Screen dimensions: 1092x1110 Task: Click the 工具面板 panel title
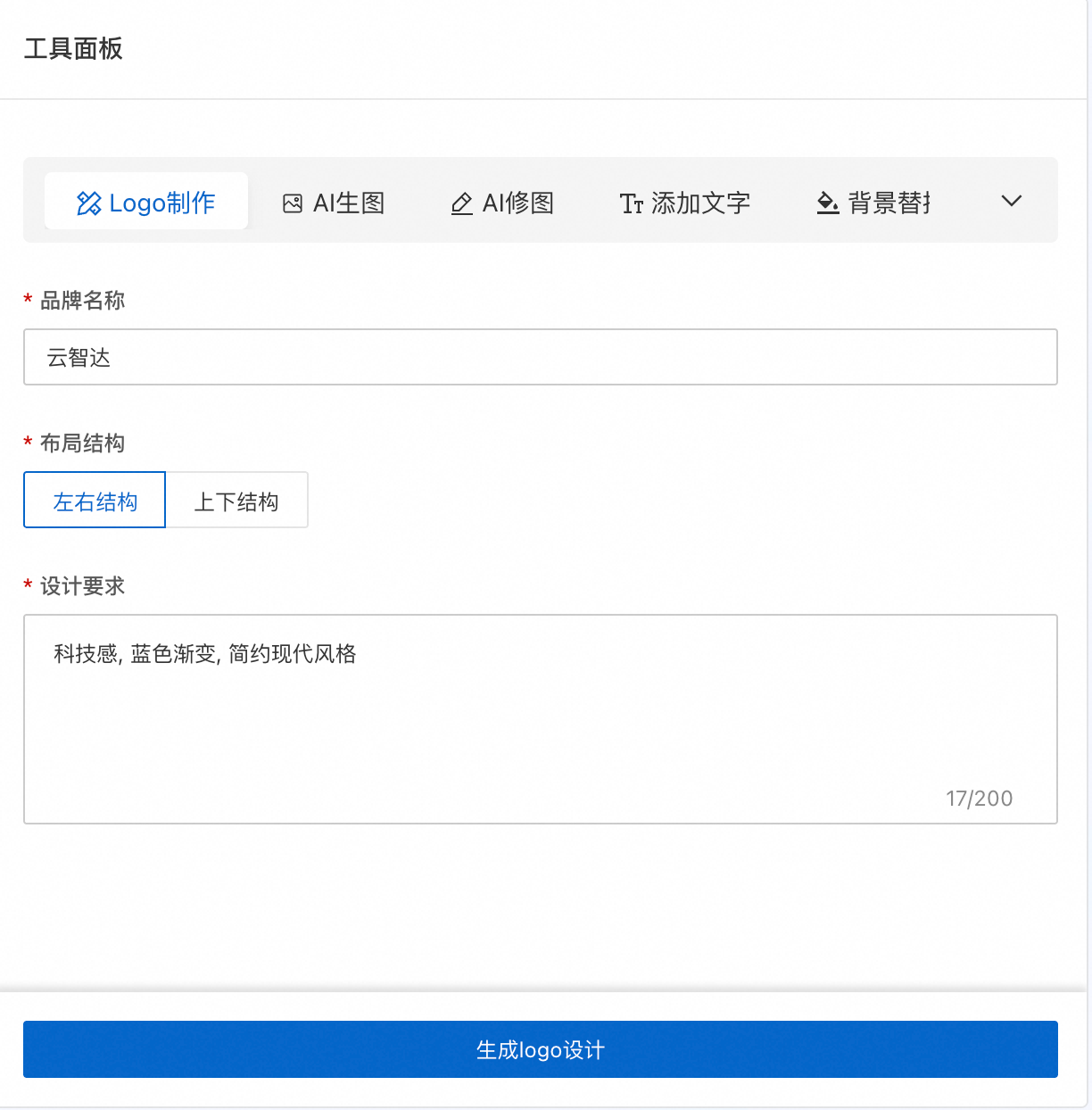coord(73,48)
